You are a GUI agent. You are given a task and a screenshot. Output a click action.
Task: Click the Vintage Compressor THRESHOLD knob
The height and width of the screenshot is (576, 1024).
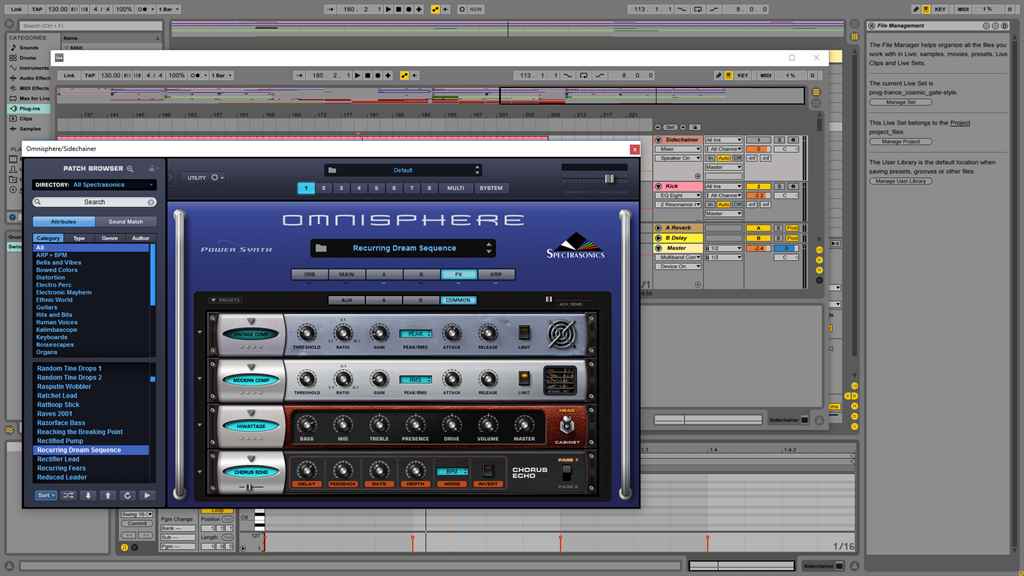point(306,333)
